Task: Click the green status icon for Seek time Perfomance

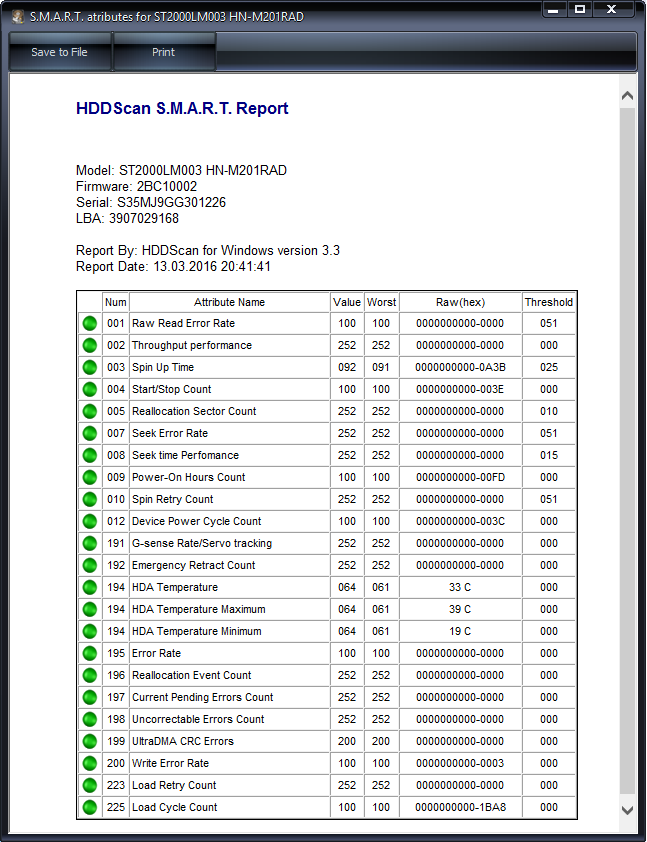Action: [90, 455]
